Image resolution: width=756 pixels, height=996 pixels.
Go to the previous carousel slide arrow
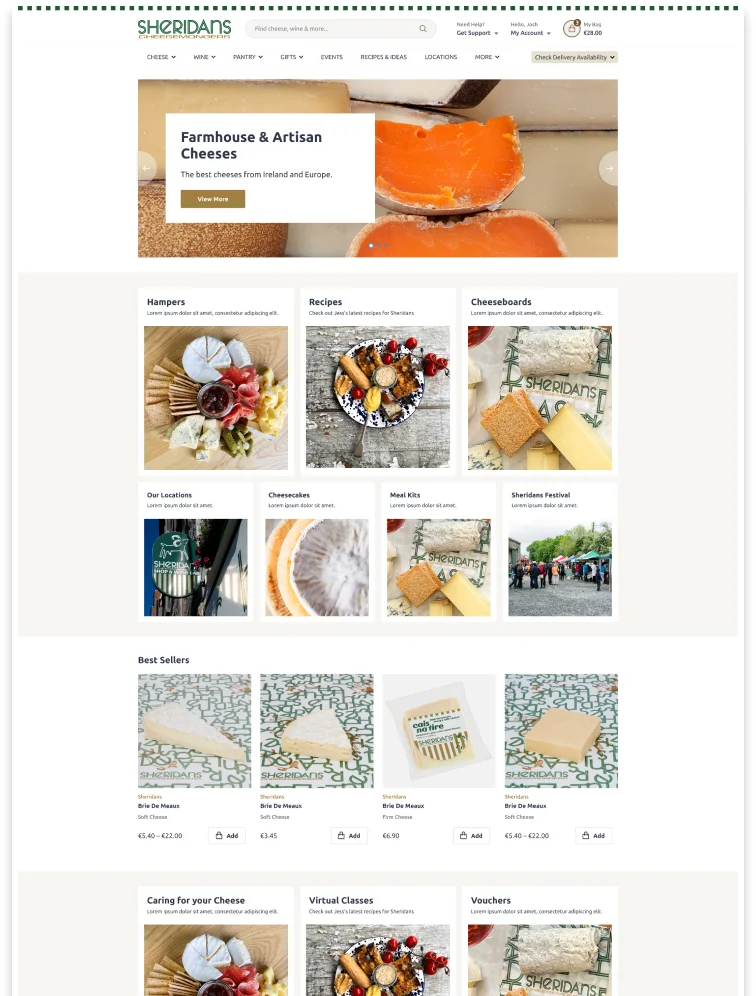(x=147, y=168)
